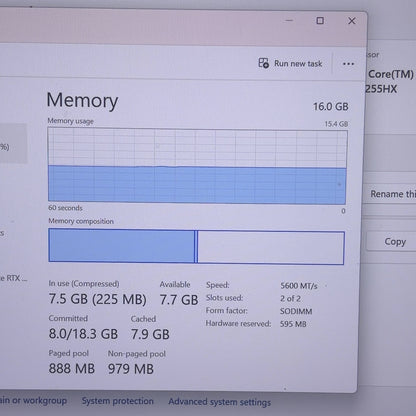Viewport: 416px width, 416px height.
Task: Click the Memory heading
Action: (82, 100)
